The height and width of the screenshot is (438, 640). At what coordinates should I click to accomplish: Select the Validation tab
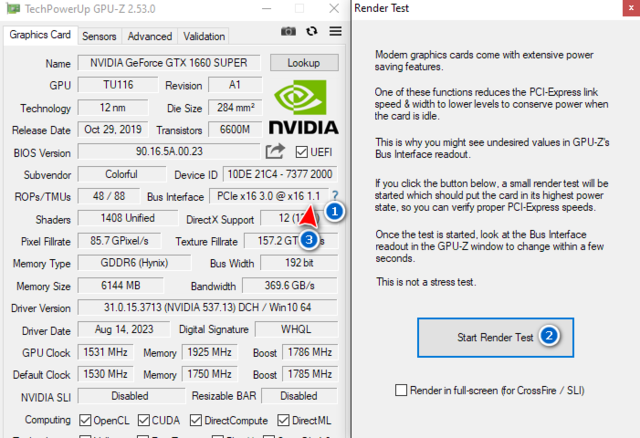point(204,36)
